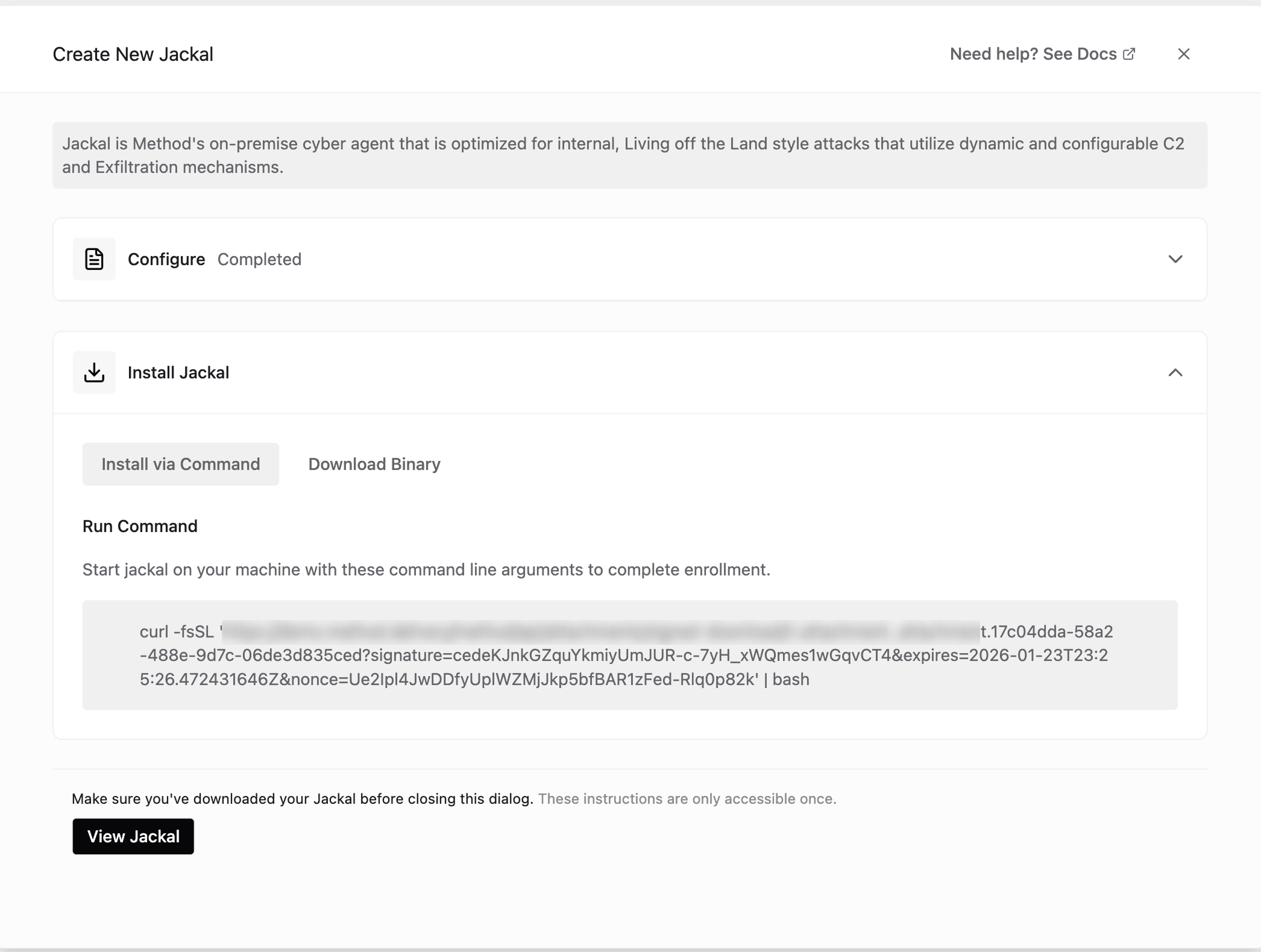The width and height of the screenshot is (1261, 952).
Task: Collapse the Install Jackal section chevron
Action: 1175,372
